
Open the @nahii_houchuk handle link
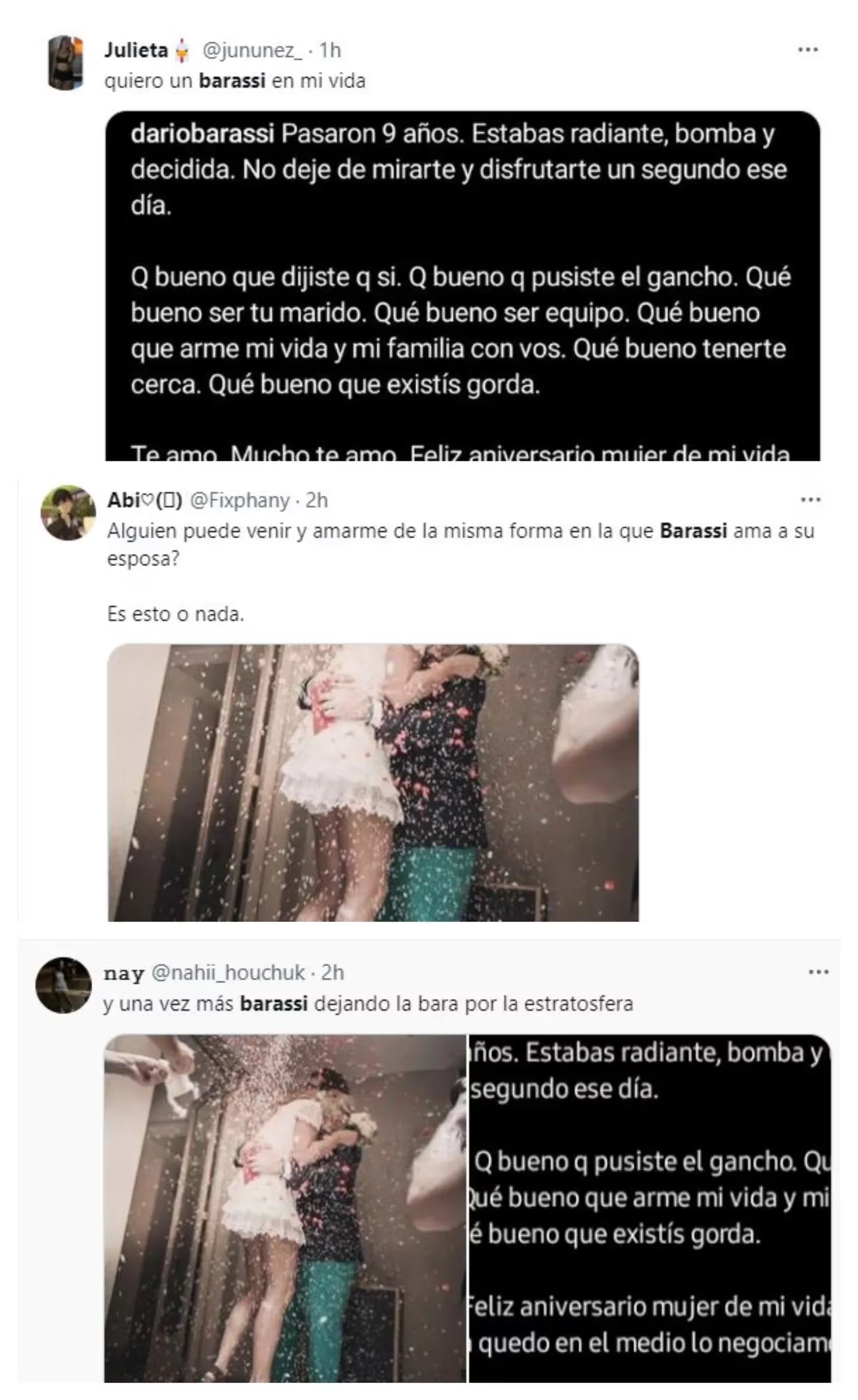pos(229,973)
